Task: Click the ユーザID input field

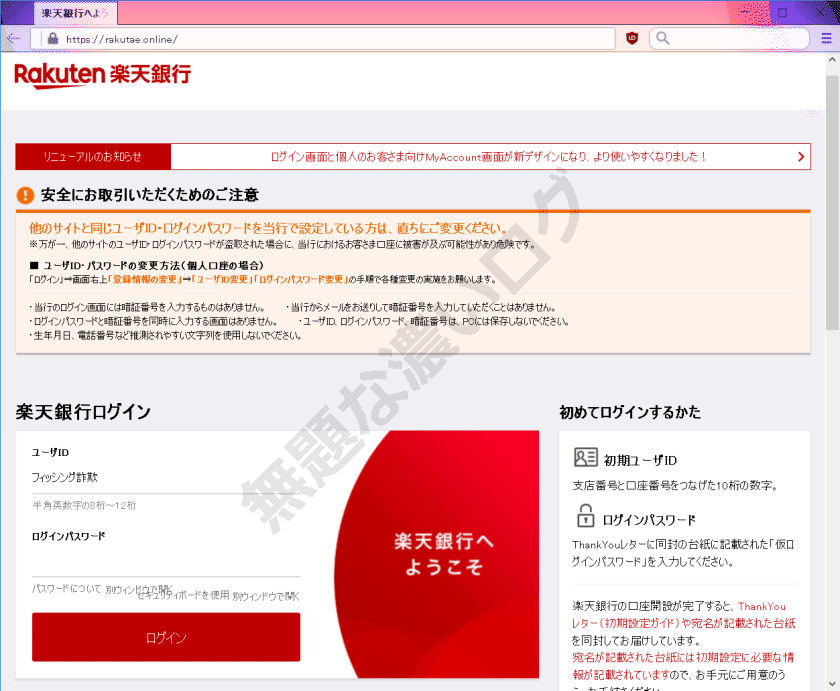Action: [x=166, y=478]
